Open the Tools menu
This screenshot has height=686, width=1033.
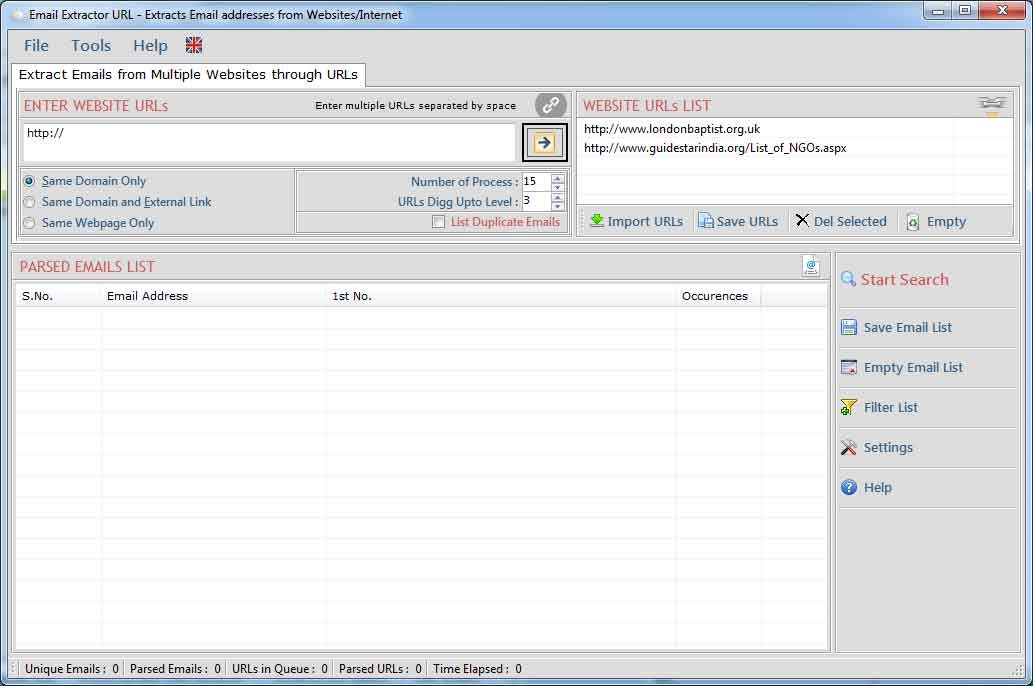tap(91, 45)
